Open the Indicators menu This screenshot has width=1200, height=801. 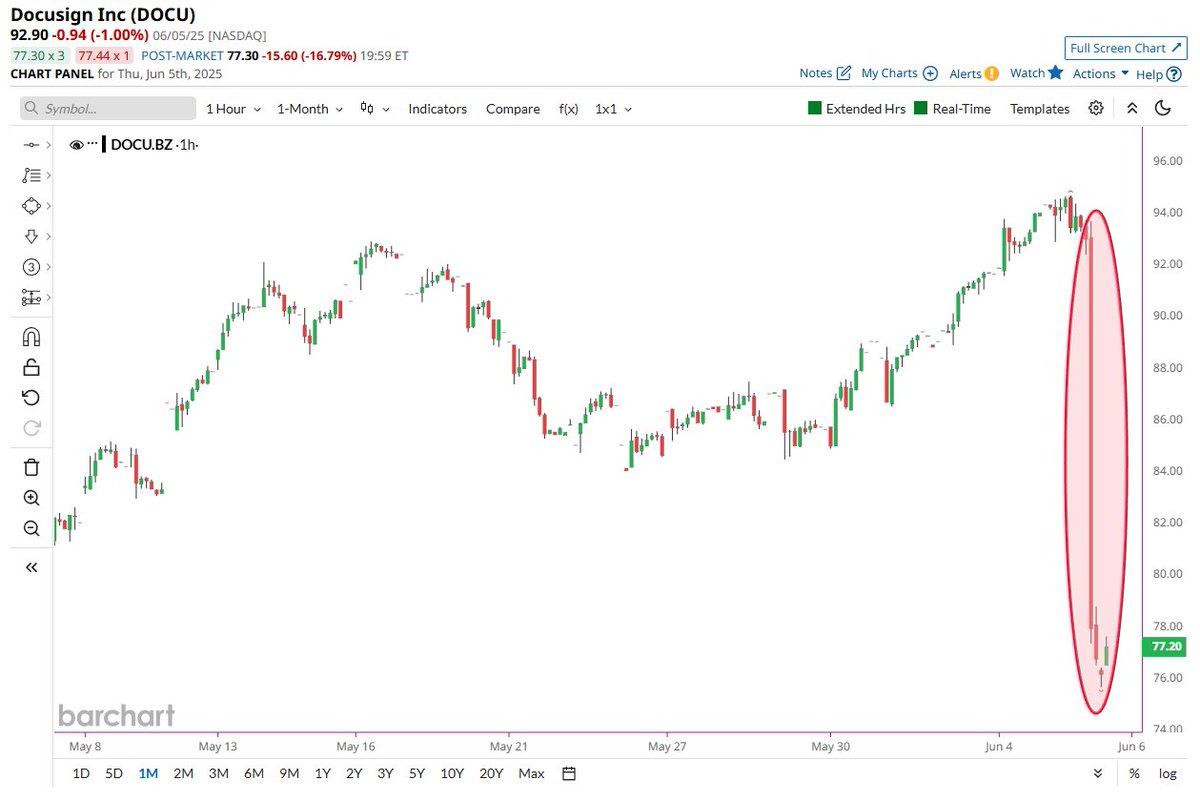[437, 108]
